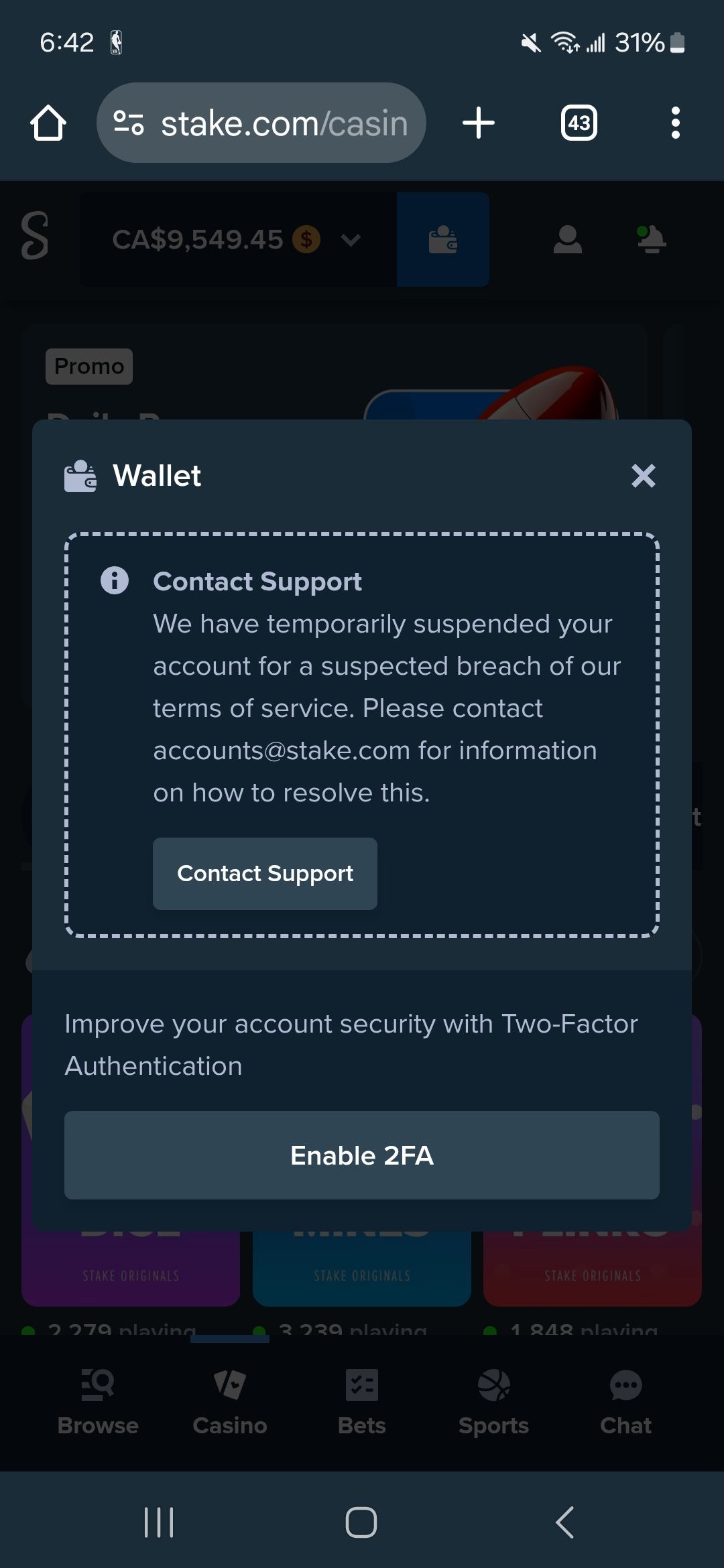This screenshot has height=1568, width=724.
Task: Tap the stake.com address bar
Action: click(x=284, y=123)
